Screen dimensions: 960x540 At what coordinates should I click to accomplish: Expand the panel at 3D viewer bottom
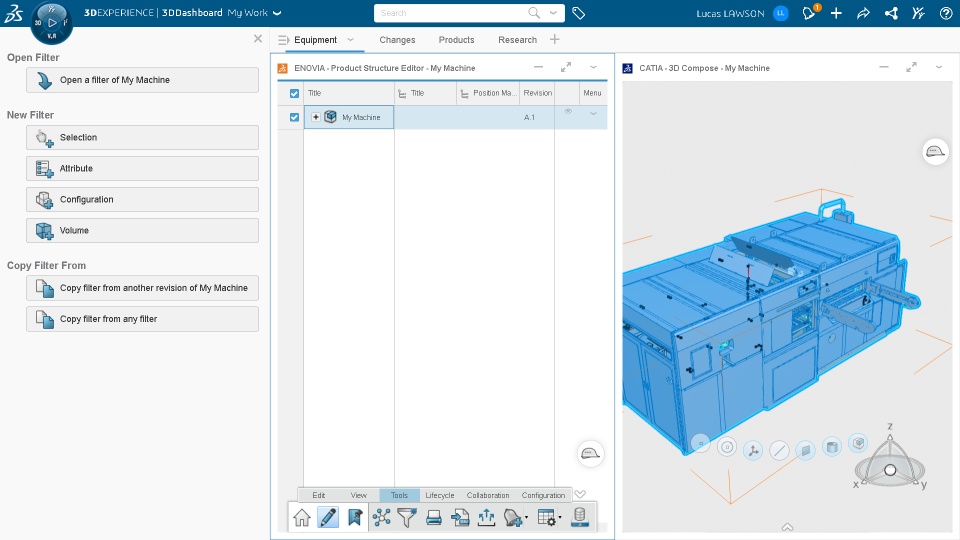pos(787,527)
